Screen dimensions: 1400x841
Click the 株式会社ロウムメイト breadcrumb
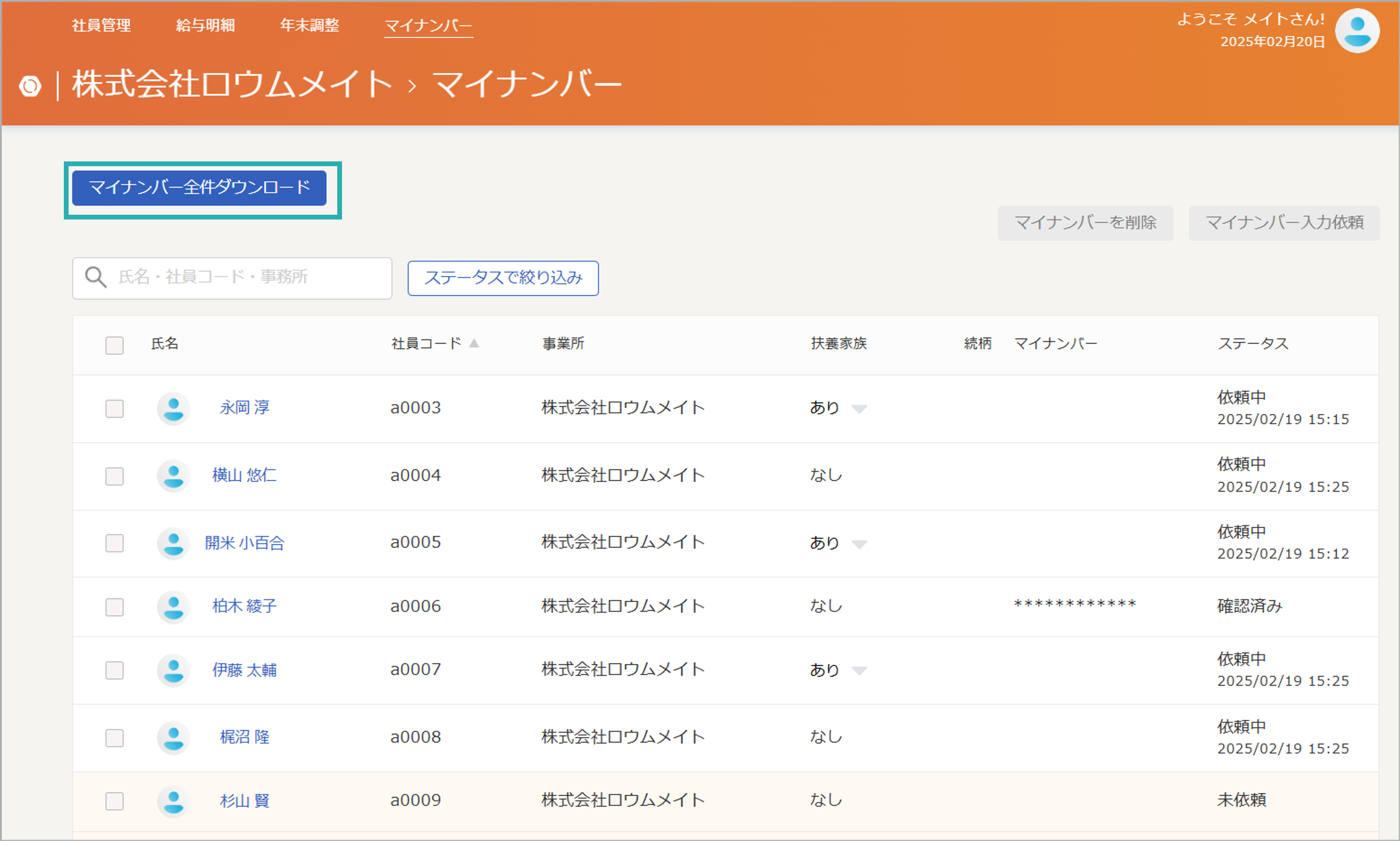pyautogui.click(x=233, y=84)
